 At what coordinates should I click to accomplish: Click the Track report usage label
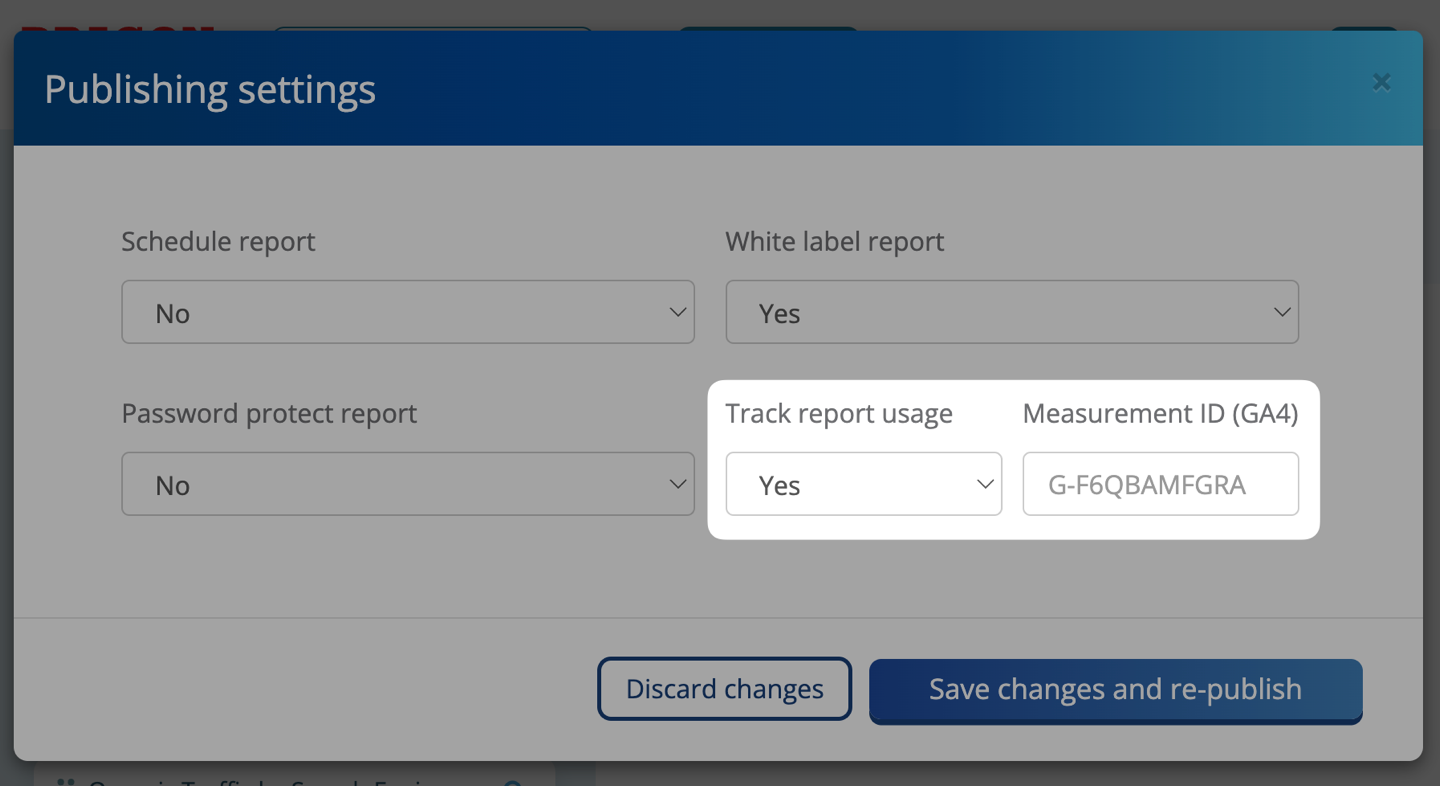839,414
